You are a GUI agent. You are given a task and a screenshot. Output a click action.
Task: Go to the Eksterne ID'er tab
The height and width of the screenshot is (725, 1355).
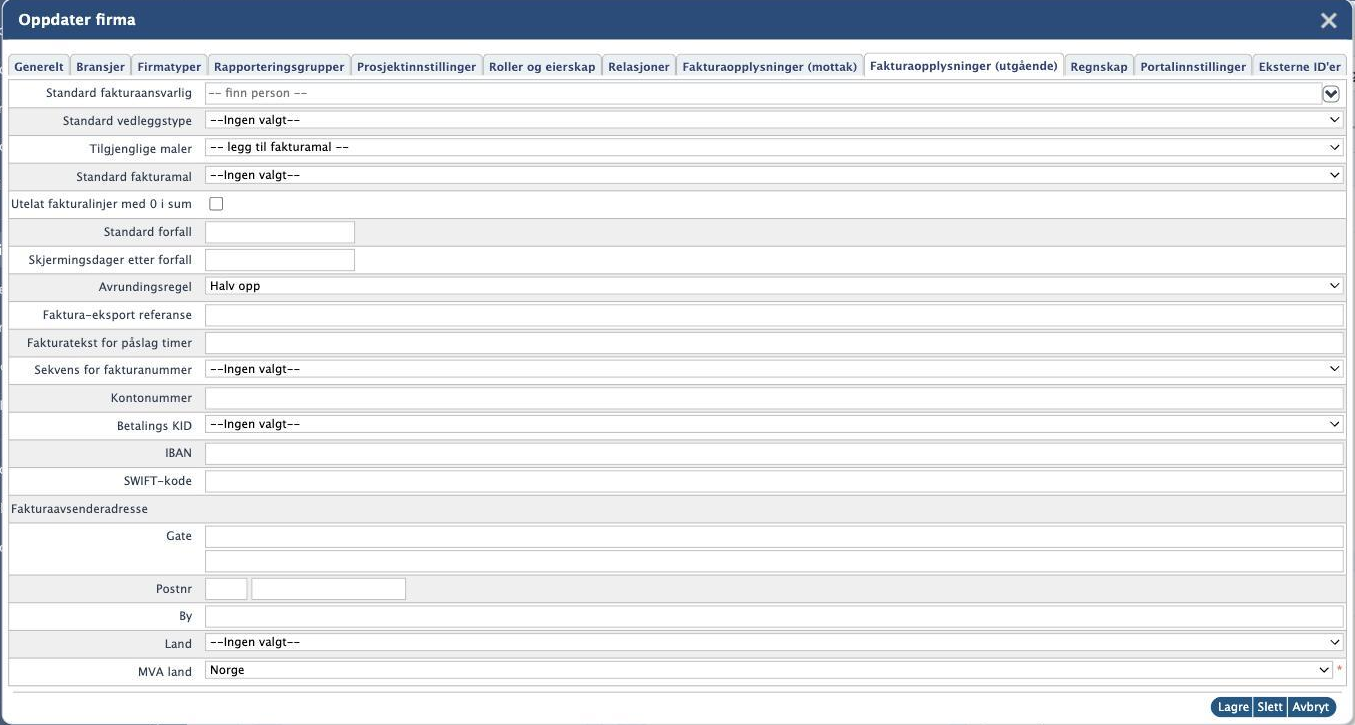[1300, 66]
